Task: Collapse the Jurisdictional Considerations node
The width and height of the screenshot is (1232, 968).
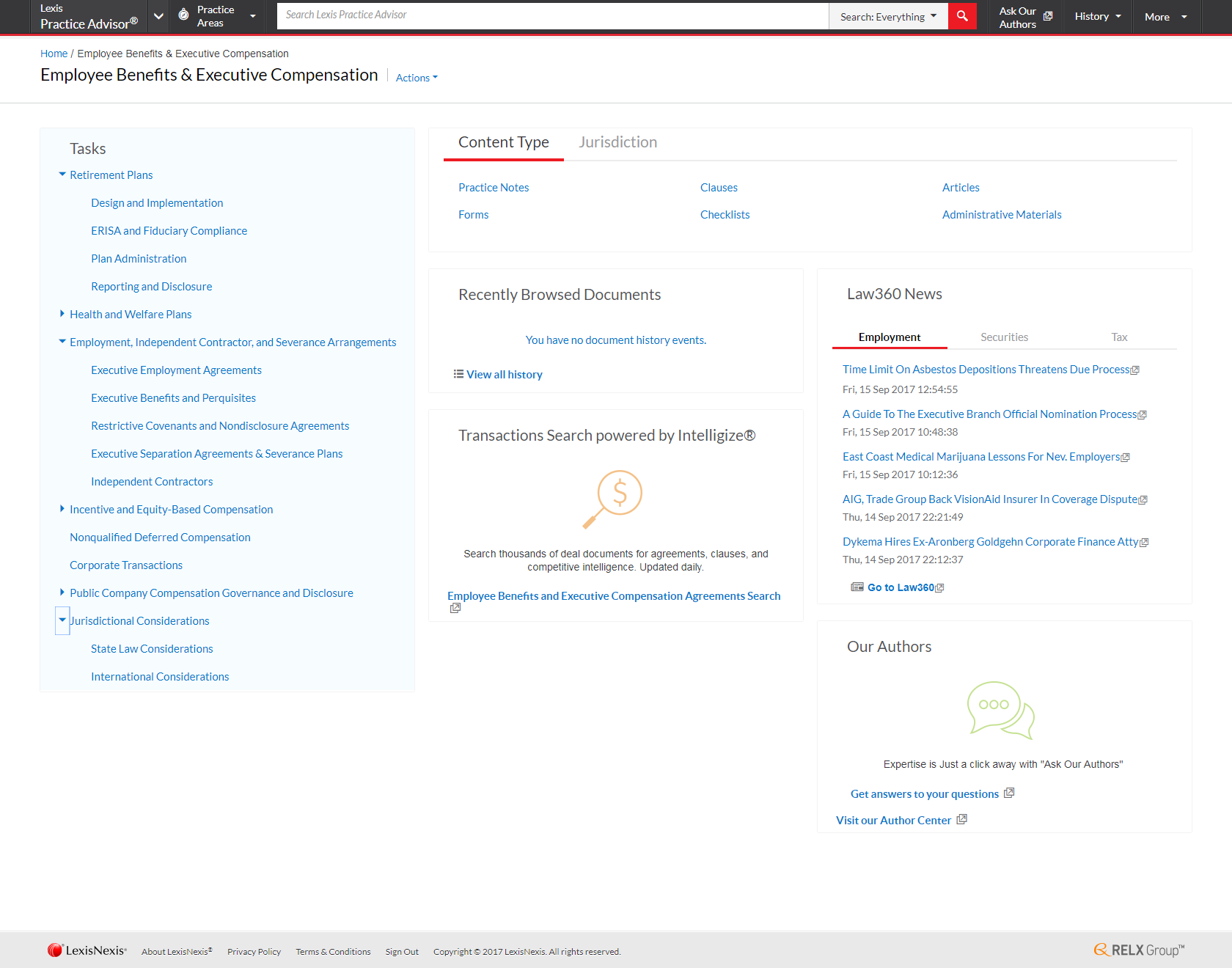Action: pyautogui.click(x=62, y=620)
